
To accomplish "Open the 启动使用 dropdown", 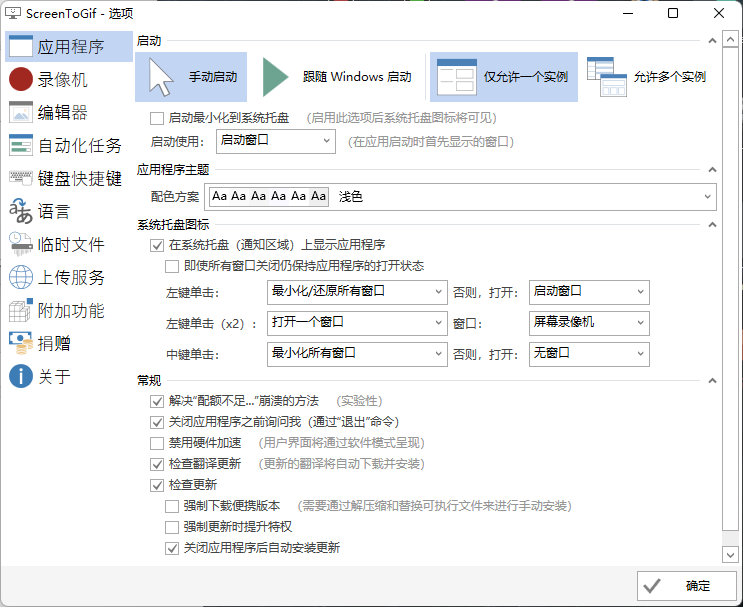I will (276, 141).
